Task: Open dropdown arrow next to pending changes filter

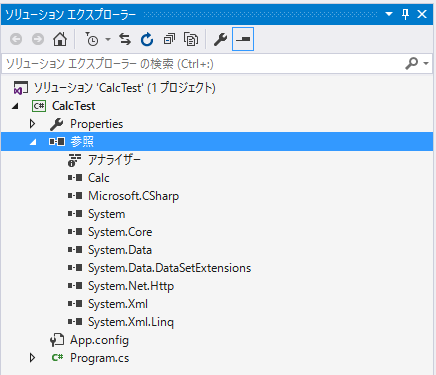Action: 108,39
